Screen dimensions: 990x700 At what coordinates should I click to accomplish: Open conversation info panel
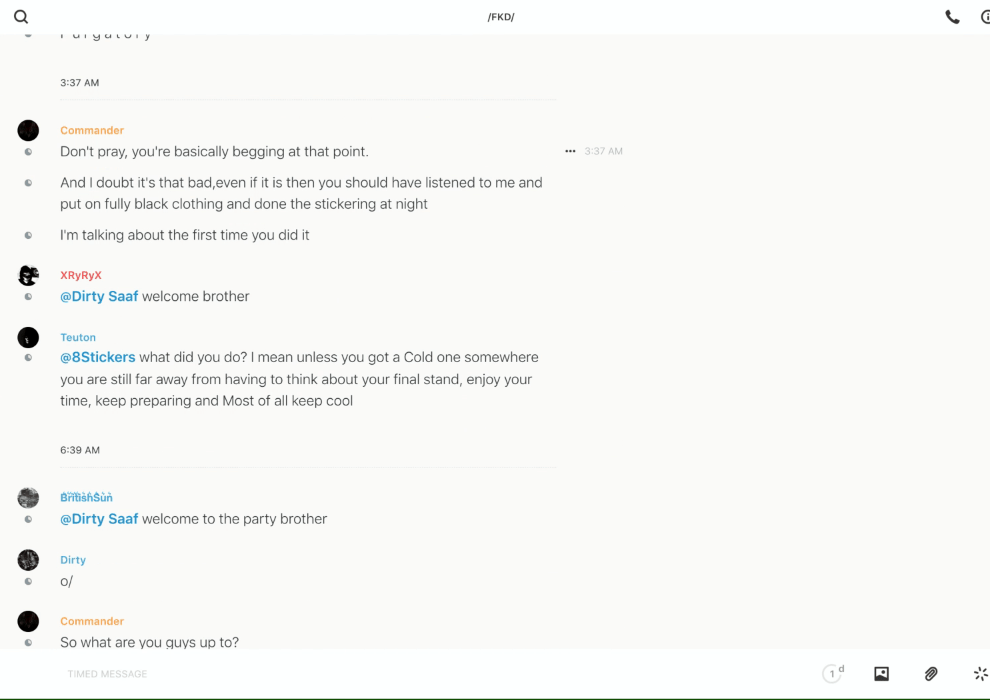tap(985, 17)
